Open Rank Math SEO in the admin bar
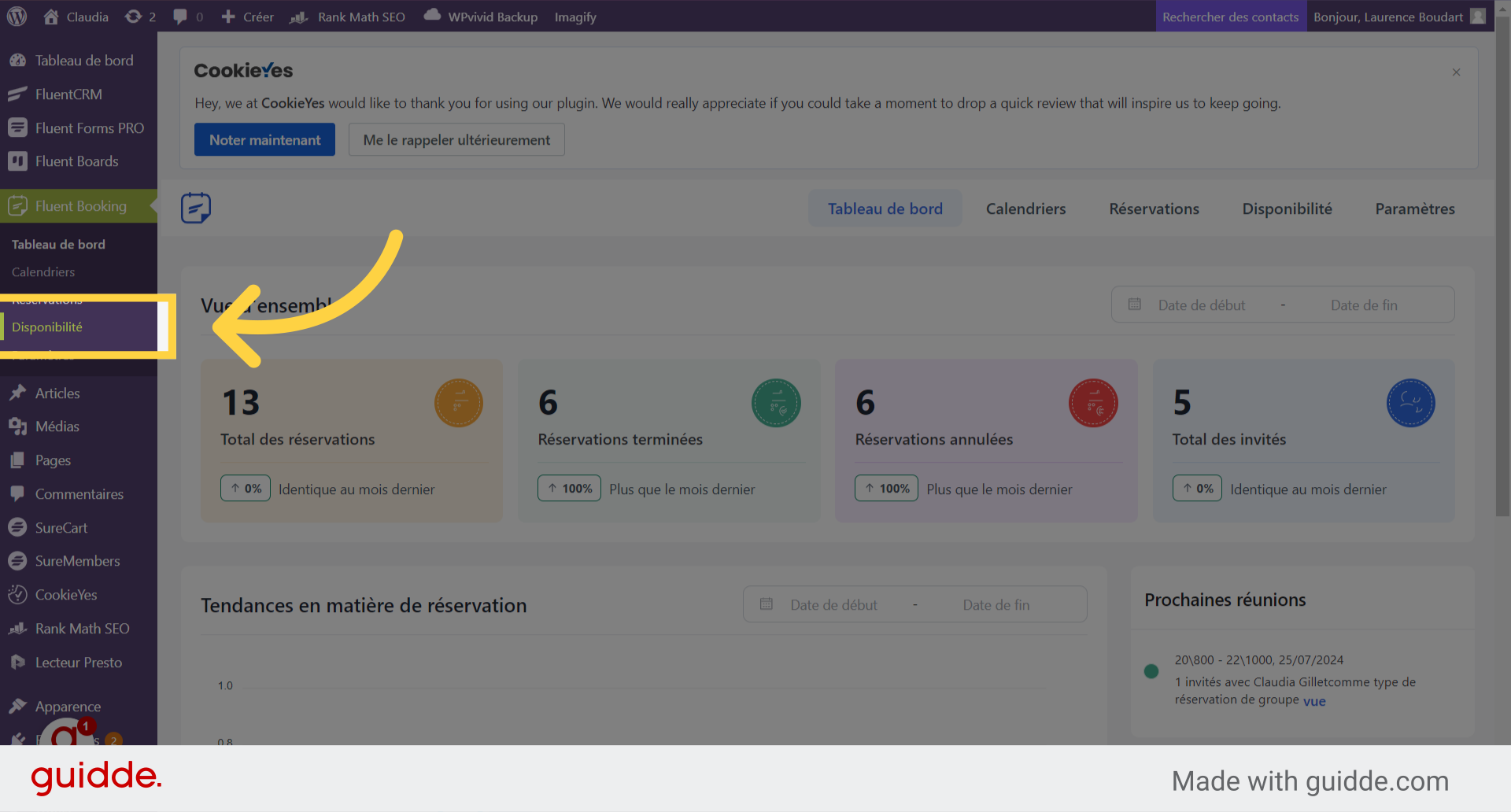This screenshot has width=1511, height=812. 347,17
